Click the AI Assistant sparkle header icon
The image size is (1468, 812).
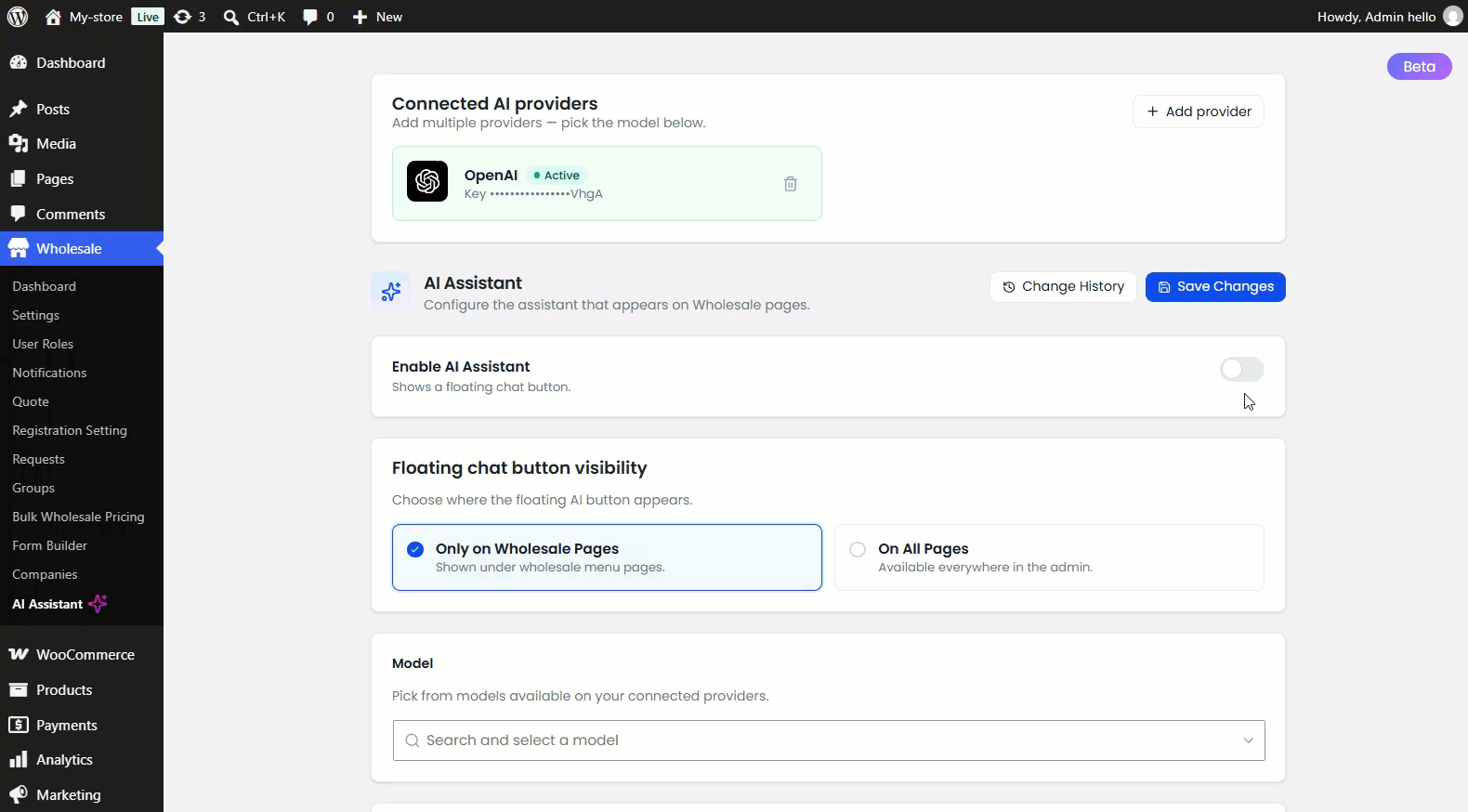pyautogui.click(x=391, y=291)
